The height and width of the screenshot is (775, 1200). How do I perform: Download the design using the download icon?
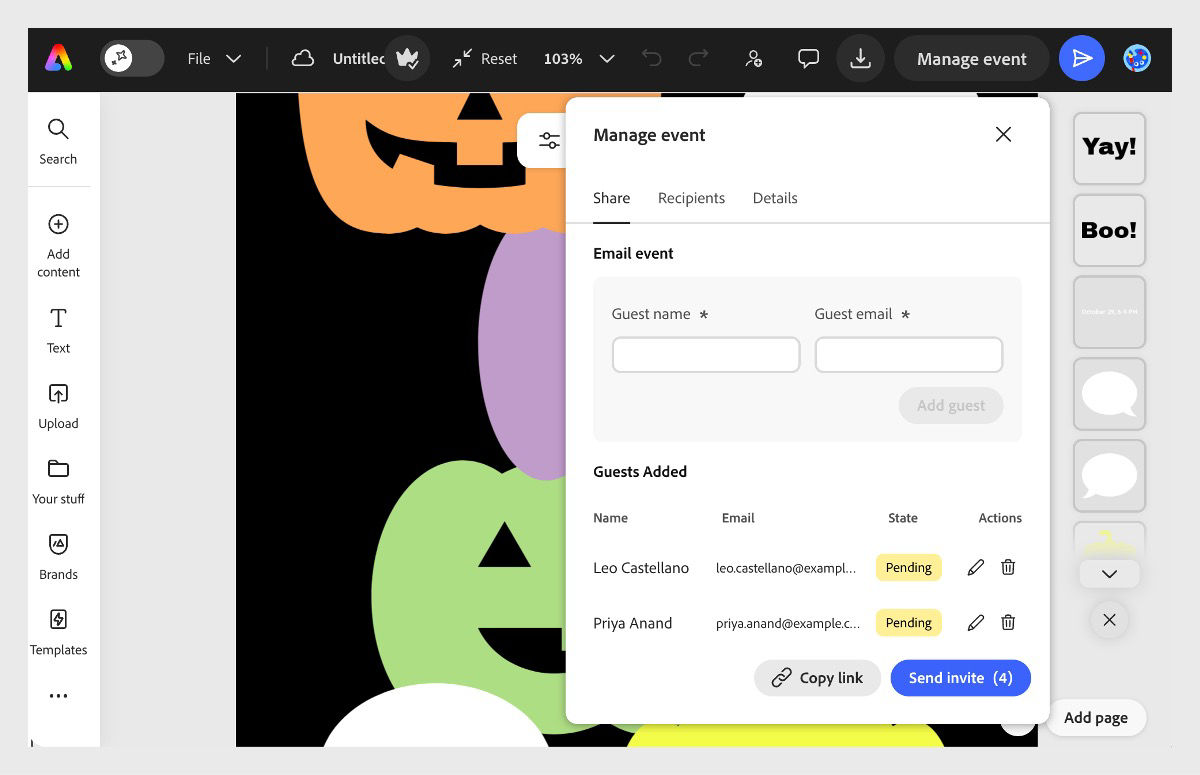(860, 59)
